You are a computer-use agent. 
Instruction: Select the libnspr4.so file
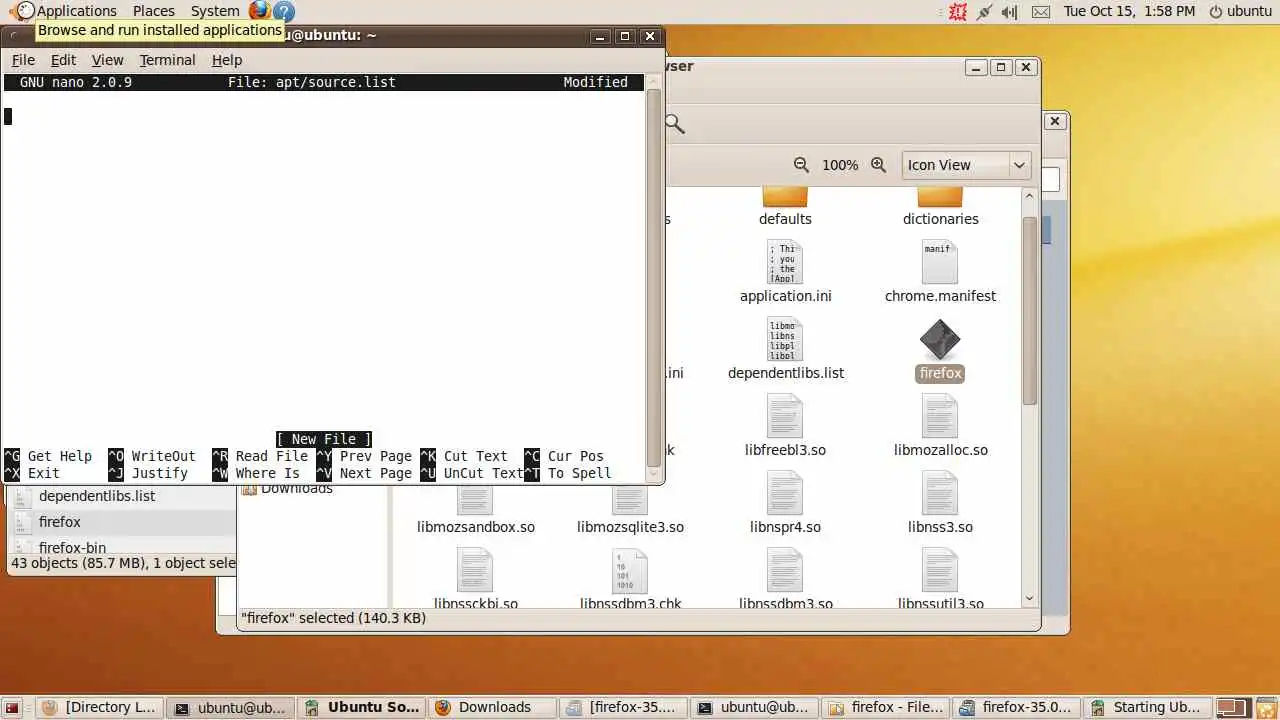point(785,493)
